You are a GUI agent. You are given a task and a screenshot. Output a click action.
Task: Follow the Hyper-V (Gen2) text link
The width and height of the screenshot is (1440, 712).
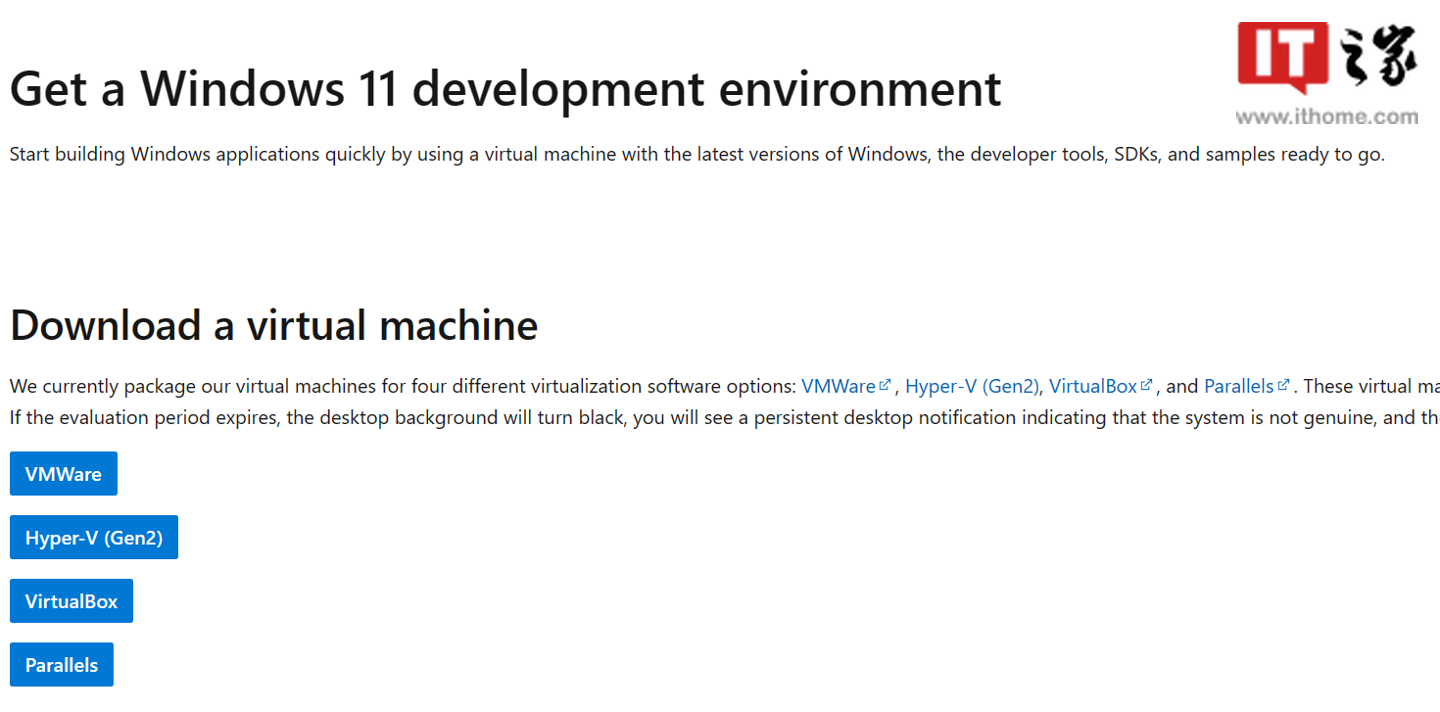(972, 386)
